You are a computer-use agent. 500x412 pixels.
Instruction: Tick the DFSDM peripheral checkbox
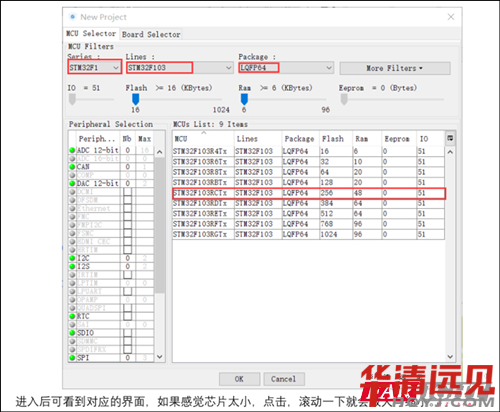[127, 200]
